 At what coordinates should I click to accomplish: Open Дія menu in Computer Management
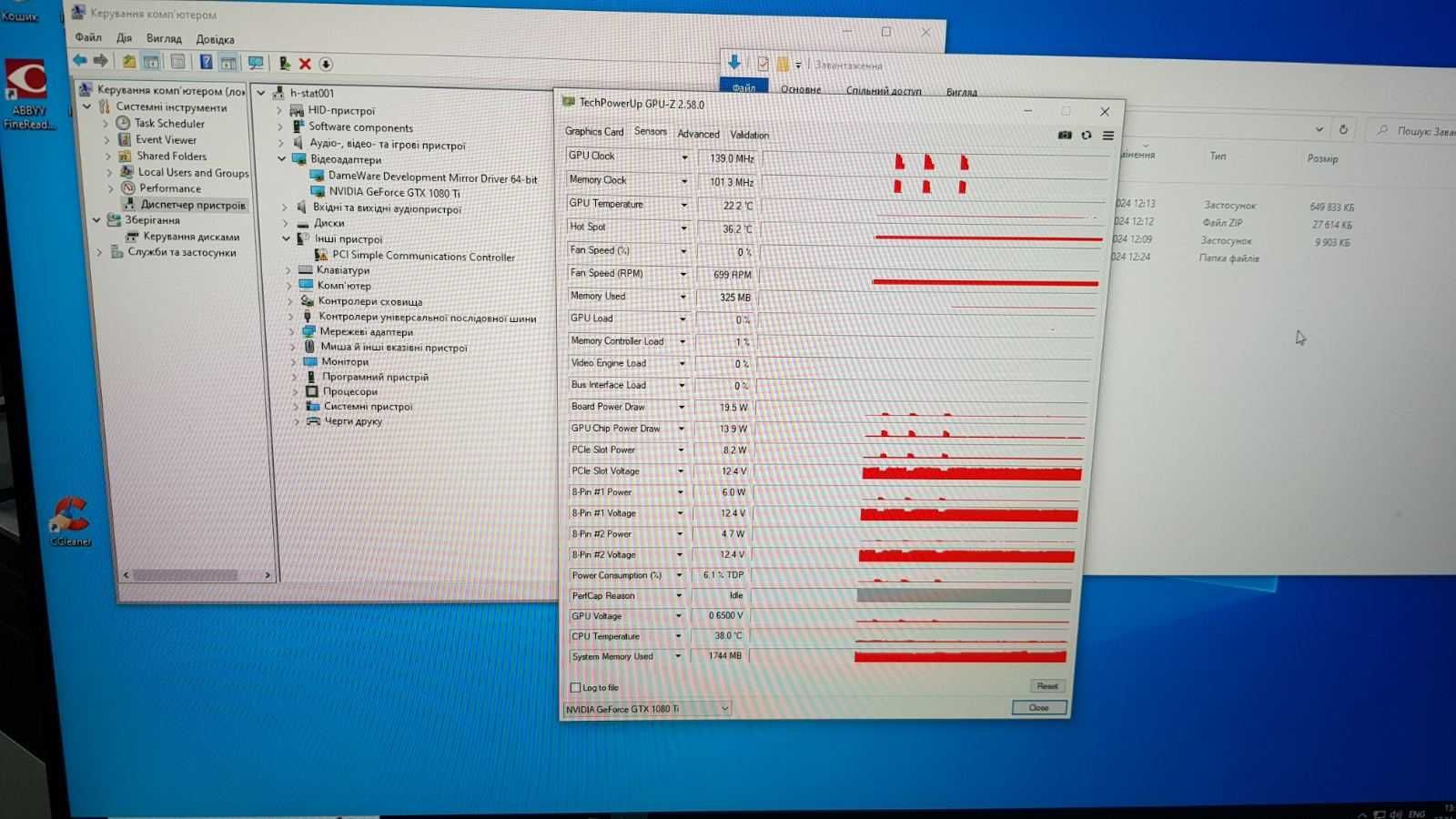click(124, 38)
